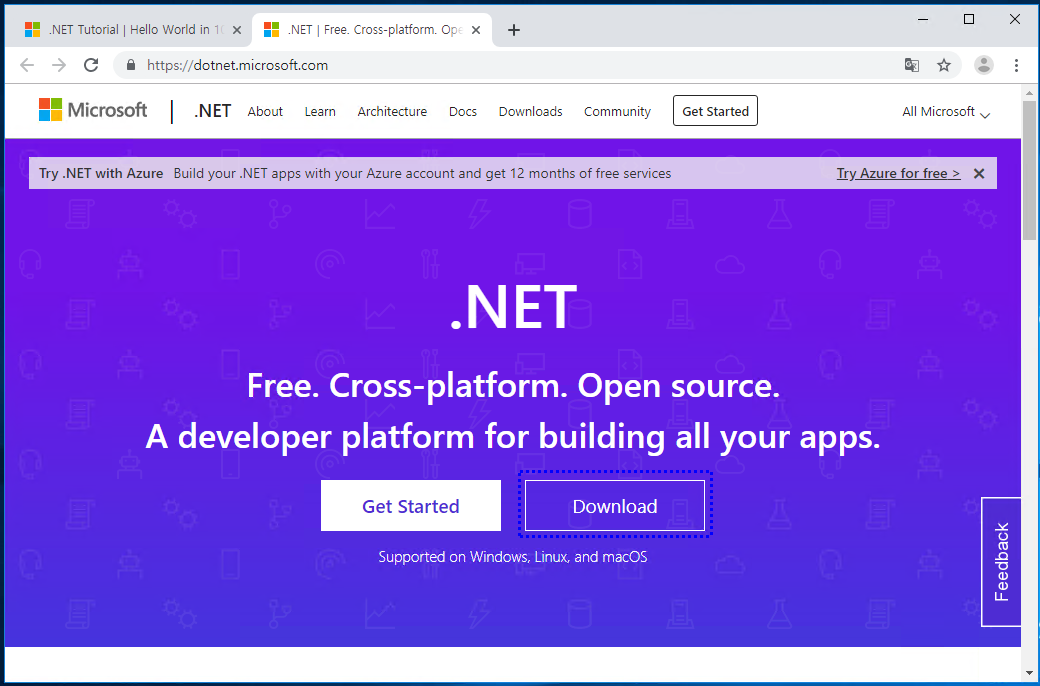
Task: Open the Learn nav link
Action: click(x=320, y=111)
